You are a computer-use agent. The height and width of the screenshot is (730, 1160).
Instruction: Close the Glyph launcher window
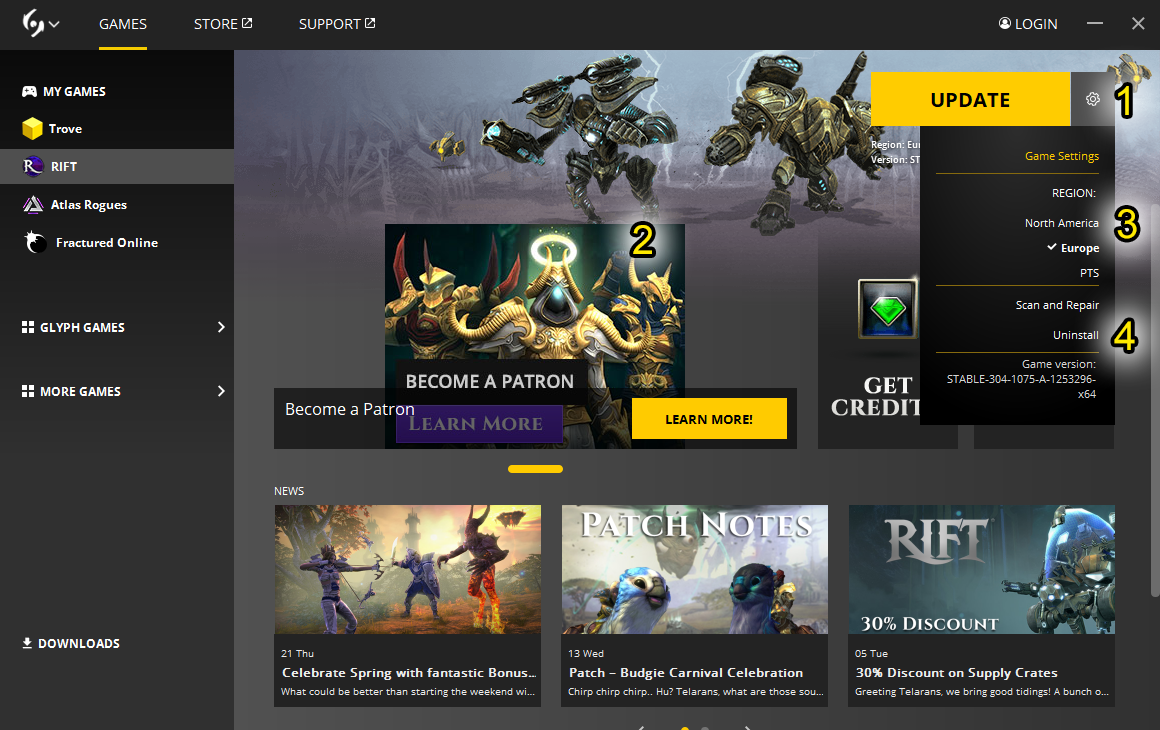(1139, 24)
